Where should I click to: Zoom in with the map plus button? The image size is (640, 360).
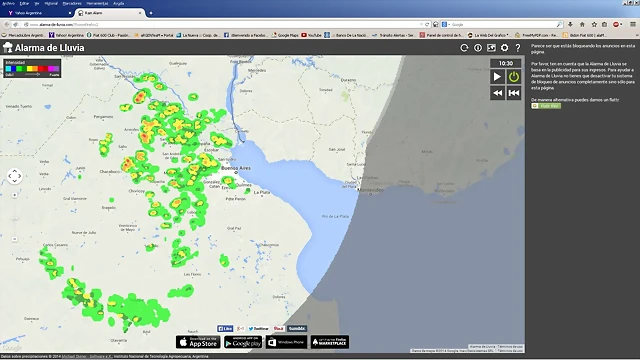tap(15, 195)
